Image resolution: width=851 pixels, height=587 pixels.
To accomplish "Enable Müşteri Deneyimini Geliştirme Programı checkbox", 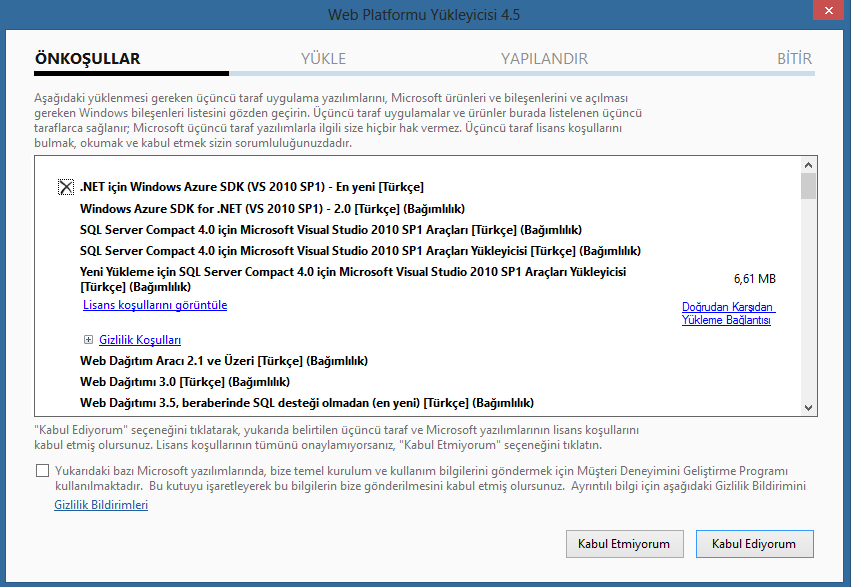I will point(42,470).
